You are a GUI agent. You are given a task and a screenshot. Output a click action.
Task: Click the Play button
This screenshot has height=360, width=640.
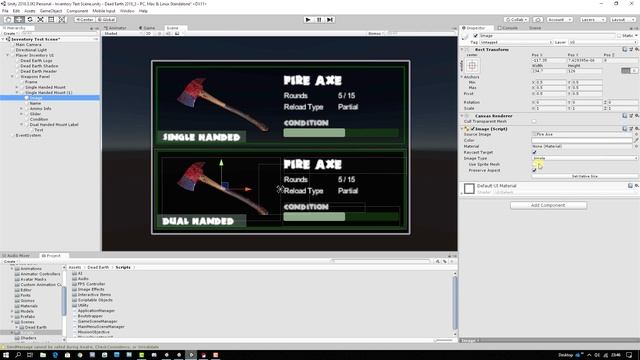click(308, 20)
